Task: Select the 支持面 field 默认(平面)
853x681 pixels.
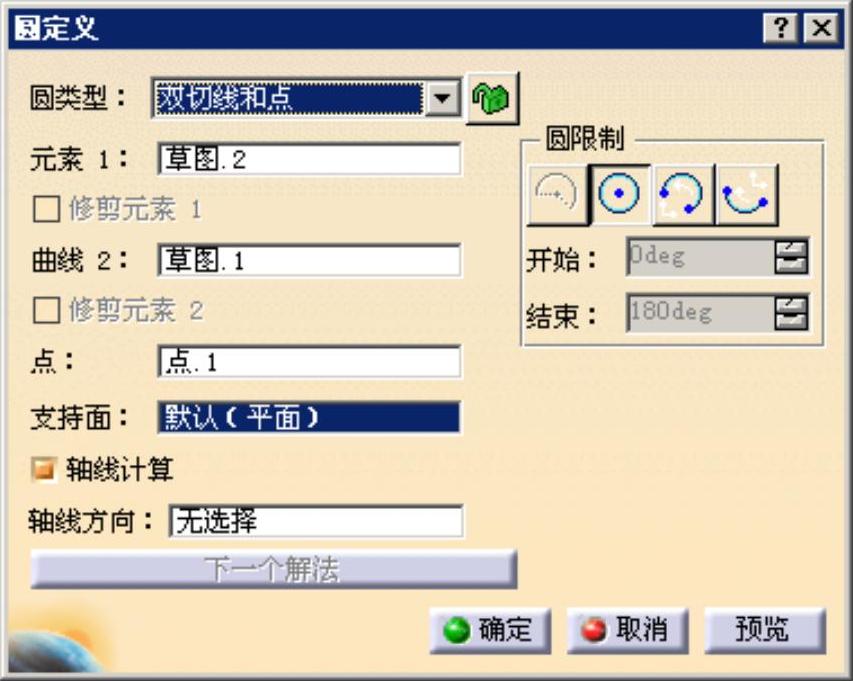Action: point(310,417)
